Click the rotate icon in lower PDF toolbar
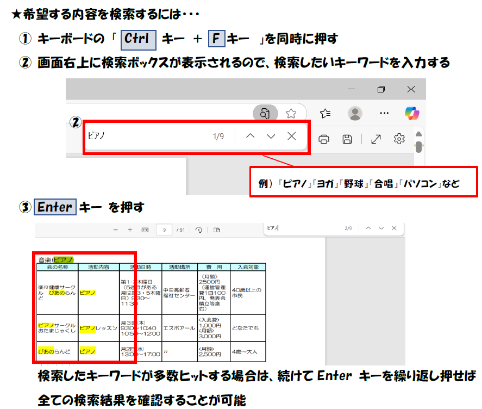The width and height of the screenshot is (482, 409). pyautogui.click(x=199, y=230)
